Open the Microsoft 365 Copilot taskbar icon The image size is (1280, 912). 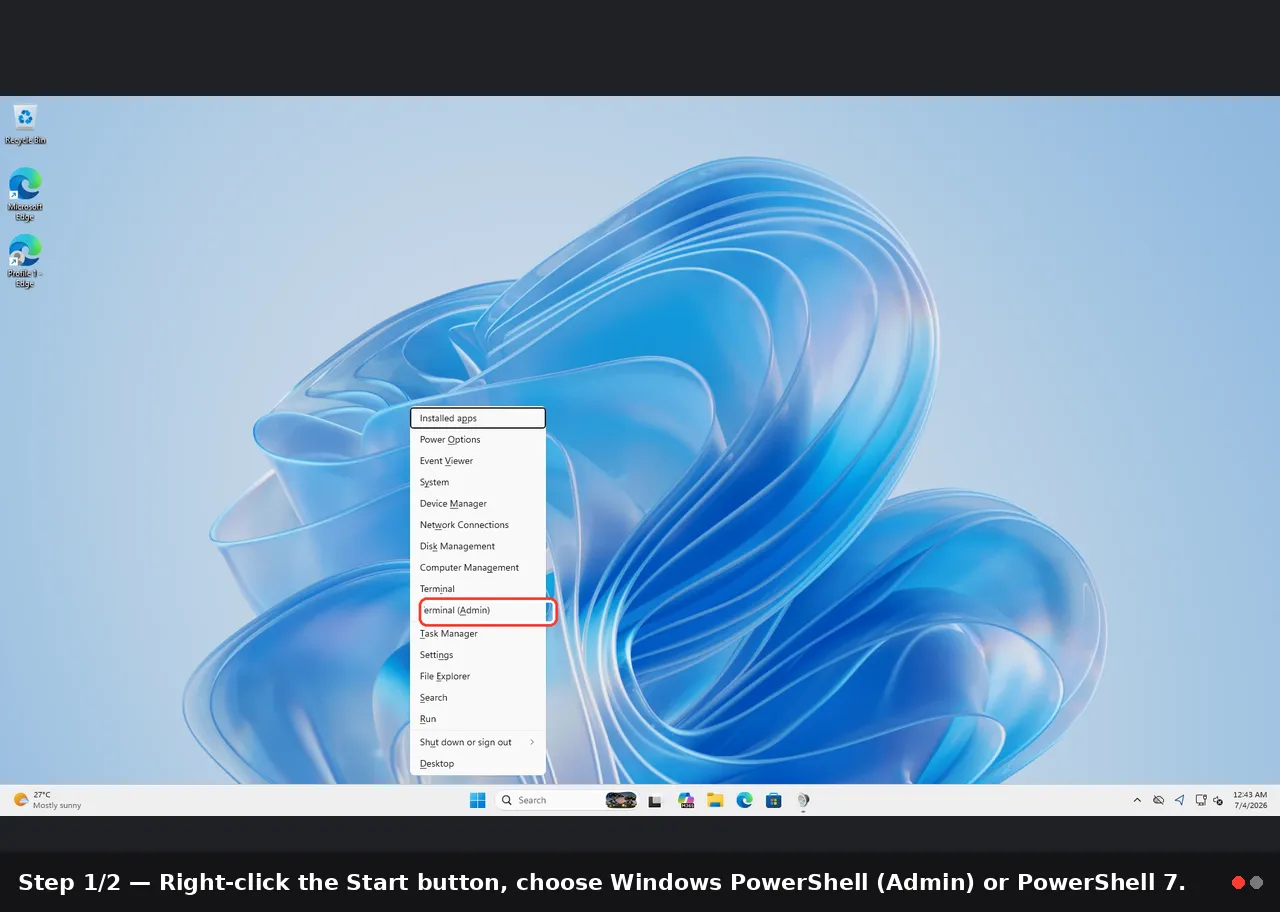tap(686, 800)
